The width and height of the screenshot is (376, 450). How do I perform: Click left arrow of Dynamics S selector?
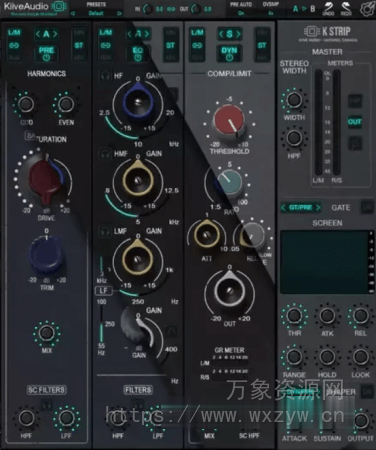(x=221, y=34)
